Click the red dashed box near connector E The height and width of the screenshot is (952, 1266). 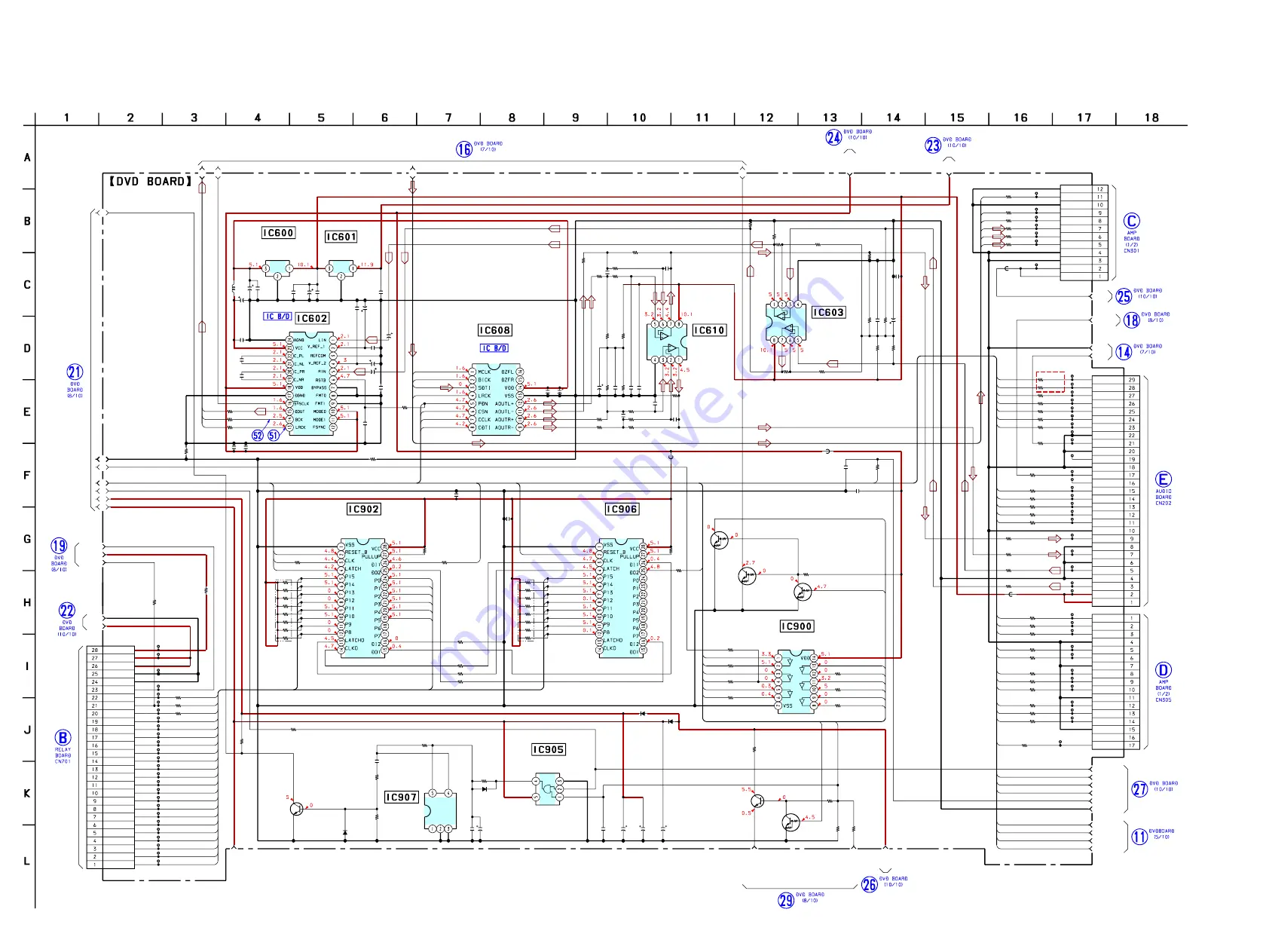[x=1050, y=382]
